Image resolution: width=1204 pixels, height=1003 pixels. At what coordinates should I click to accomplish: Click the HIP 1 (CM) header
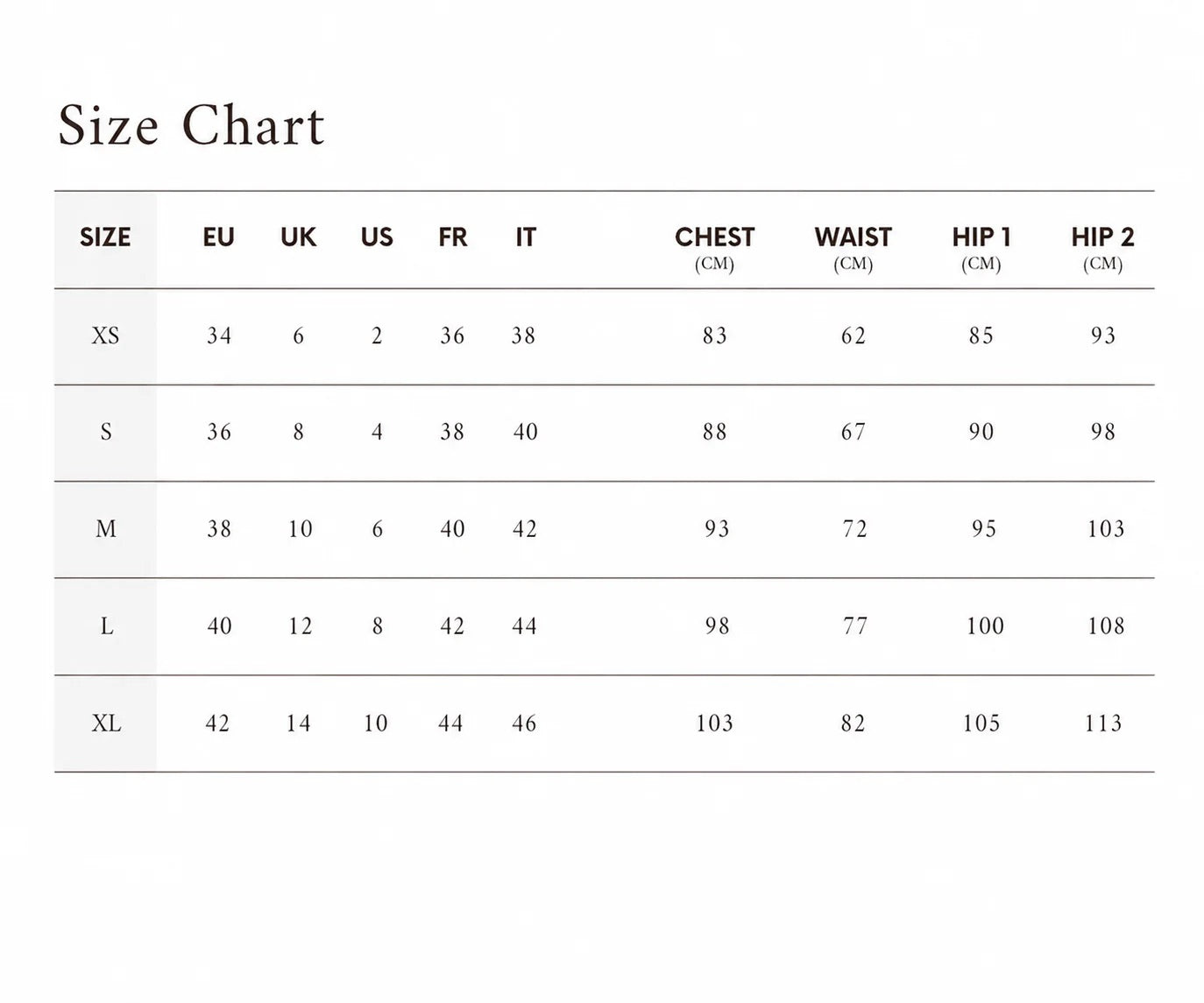(x=981, y=249)
